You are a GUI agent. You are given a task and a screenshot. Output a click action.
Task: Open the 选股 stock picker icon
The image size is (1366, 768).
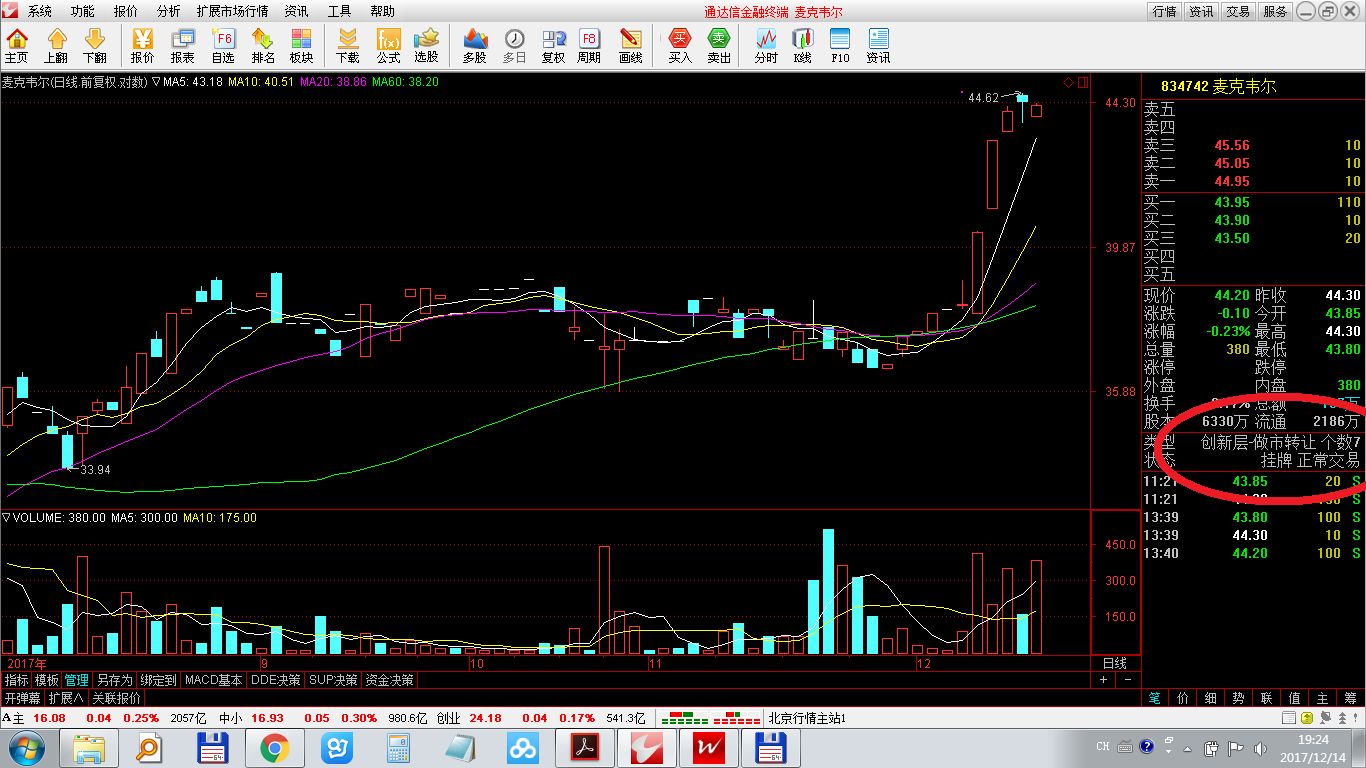[x=427, y=46]
